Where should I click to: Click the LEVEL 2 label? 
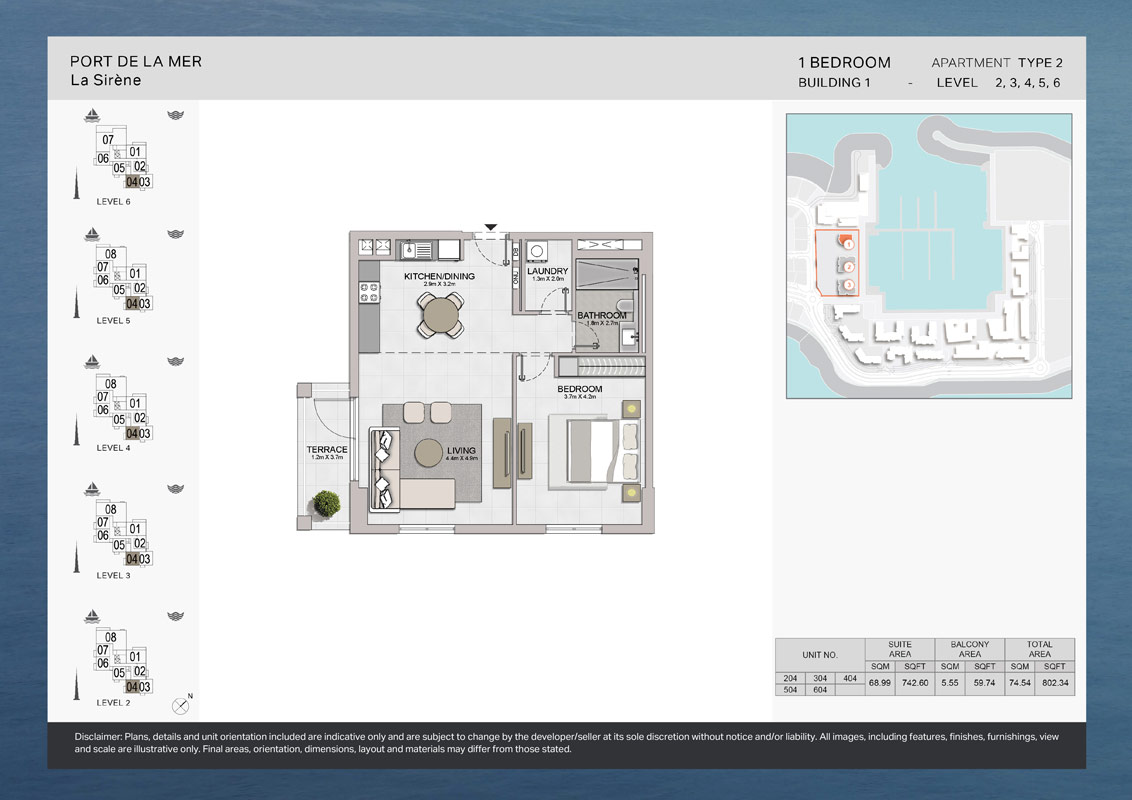(x=113, y=703)
